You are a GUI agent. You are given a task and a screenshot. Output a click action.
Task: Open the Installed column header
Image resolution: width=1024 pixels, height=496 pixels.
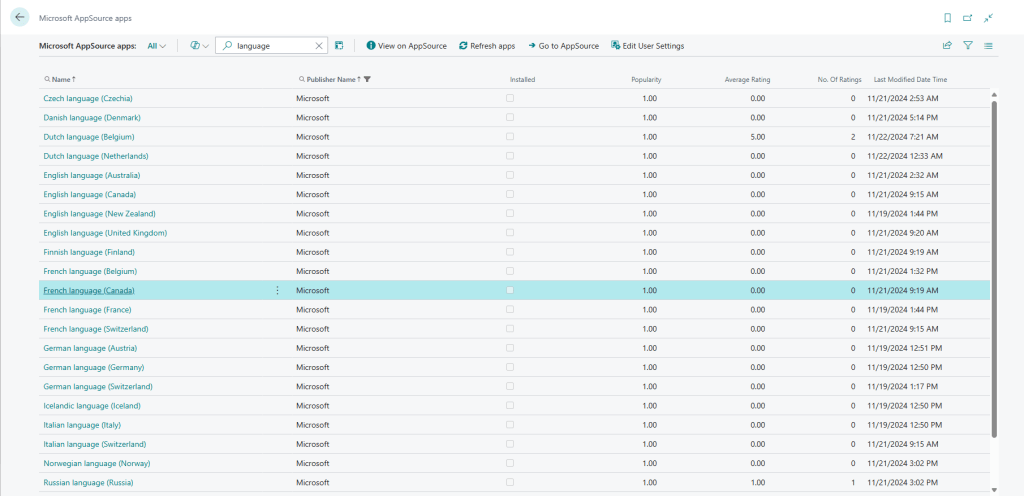point(522,80)
